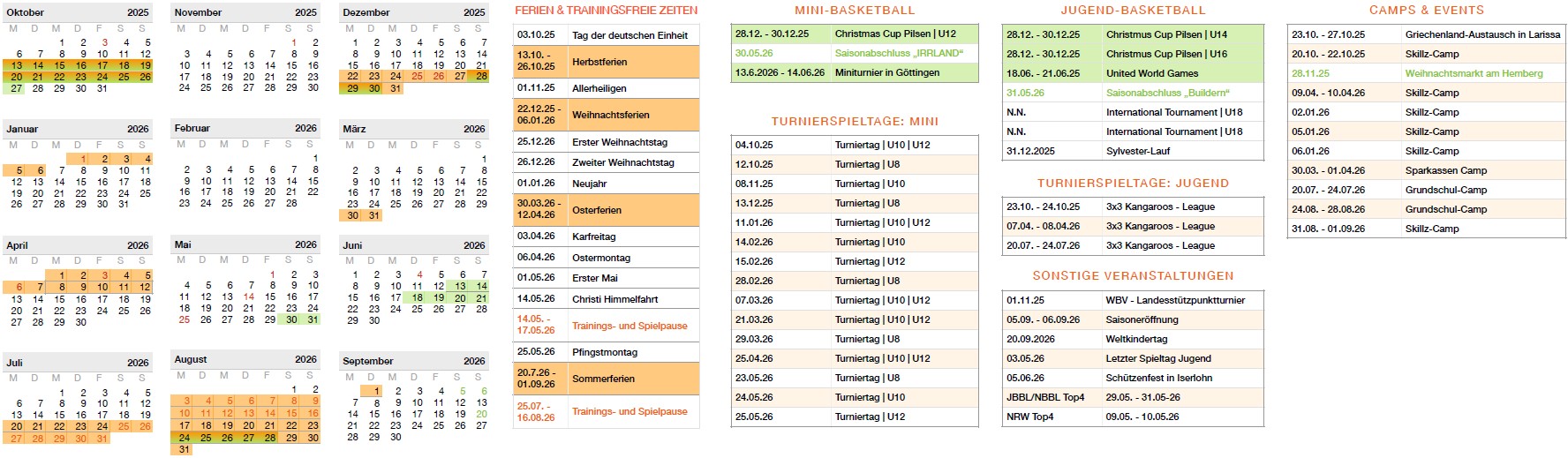Open the green Weihnachtsmarkt am Hemberg text

click(1474, 73)
